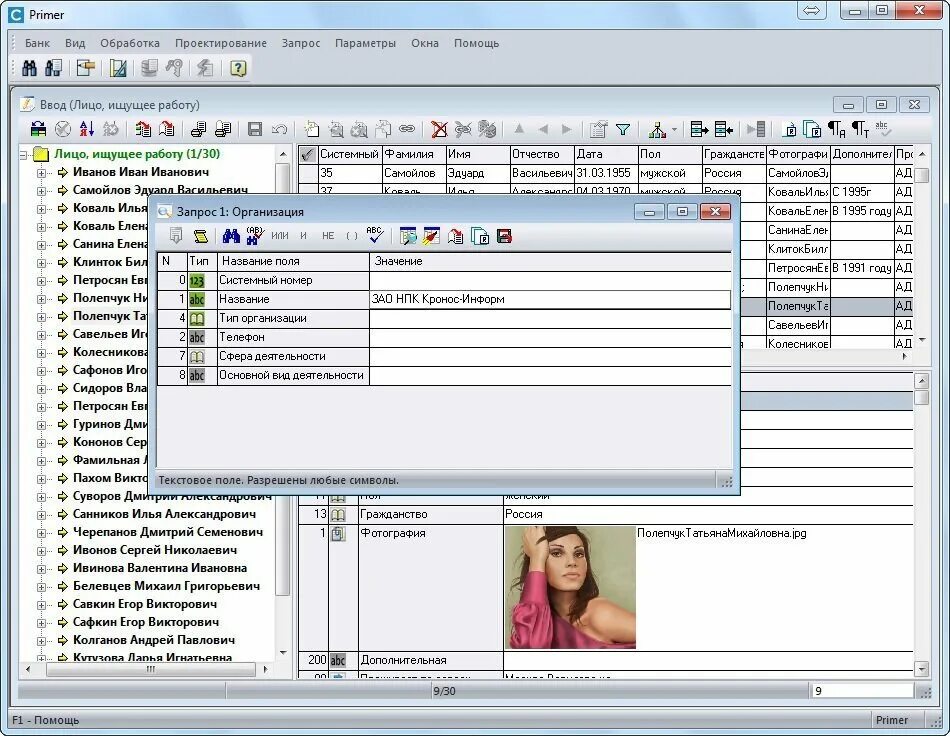The width and height of the screenshot is (950, 736).
Task: Click the Значение column header in query
Action: pyautogui.click(x=550, y=261)
